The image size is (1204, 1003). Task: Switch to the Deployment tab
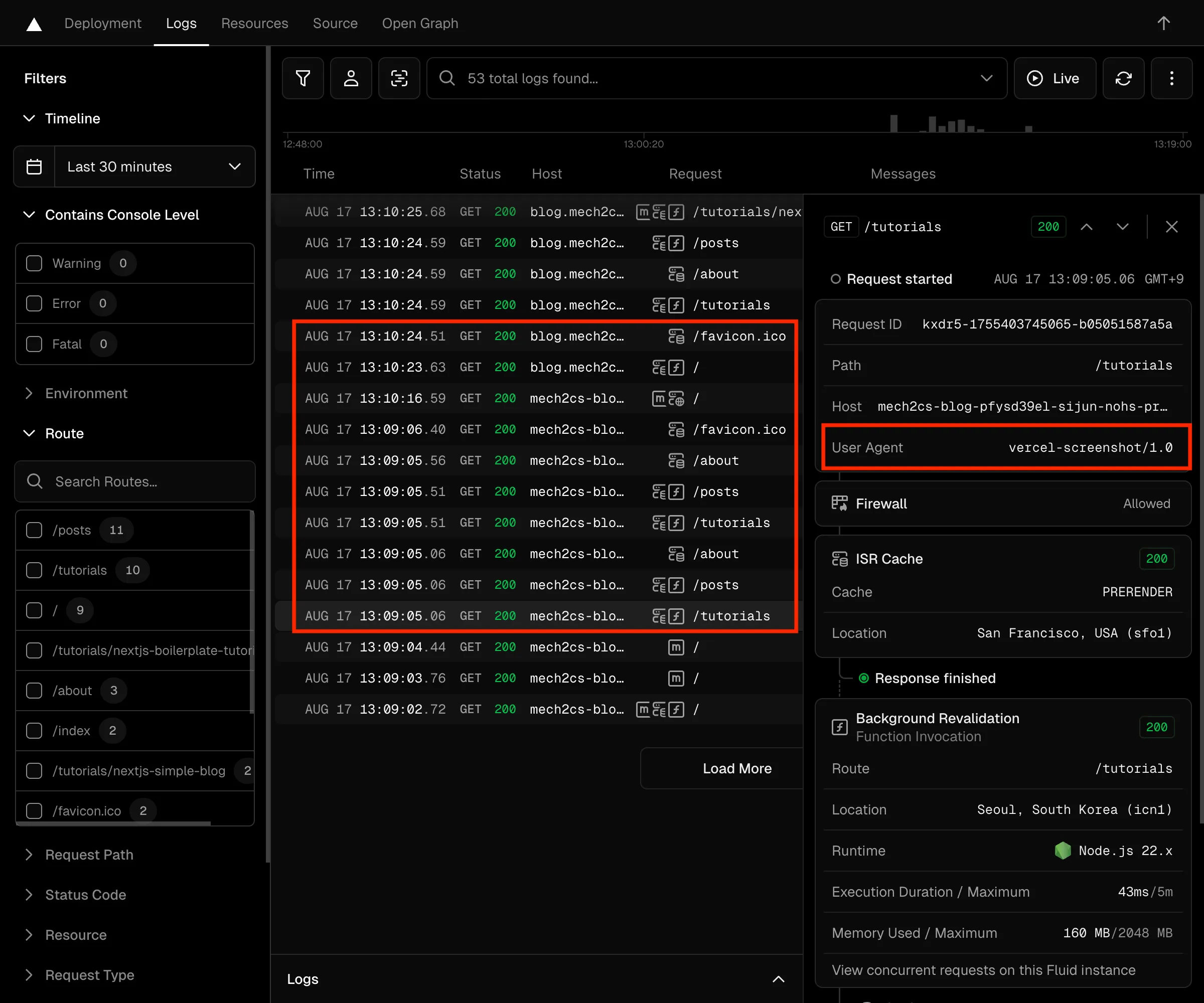click(x=103, y=24)
